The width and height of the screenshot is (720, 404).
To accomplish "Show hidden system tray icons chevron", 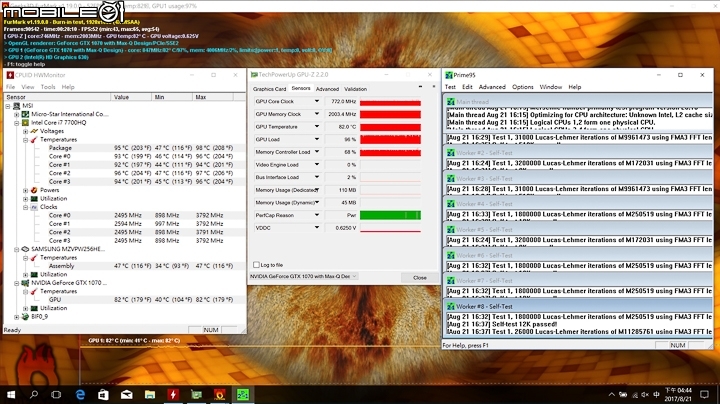I will (x=612, y=394).
